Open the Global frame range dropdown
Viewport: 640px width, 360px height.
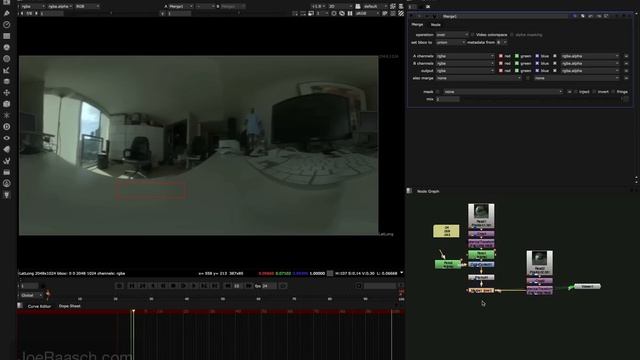pyautogui.click(x=31, y=295)
